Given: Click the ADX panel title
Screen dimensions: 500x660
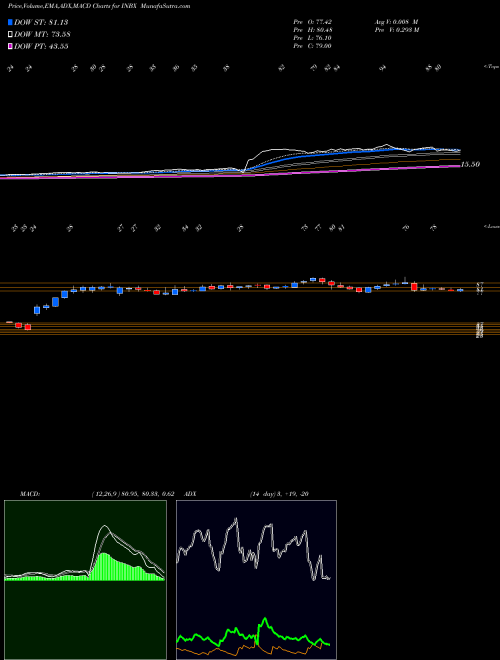Looking at the screenshot, I should pos(190,494).
